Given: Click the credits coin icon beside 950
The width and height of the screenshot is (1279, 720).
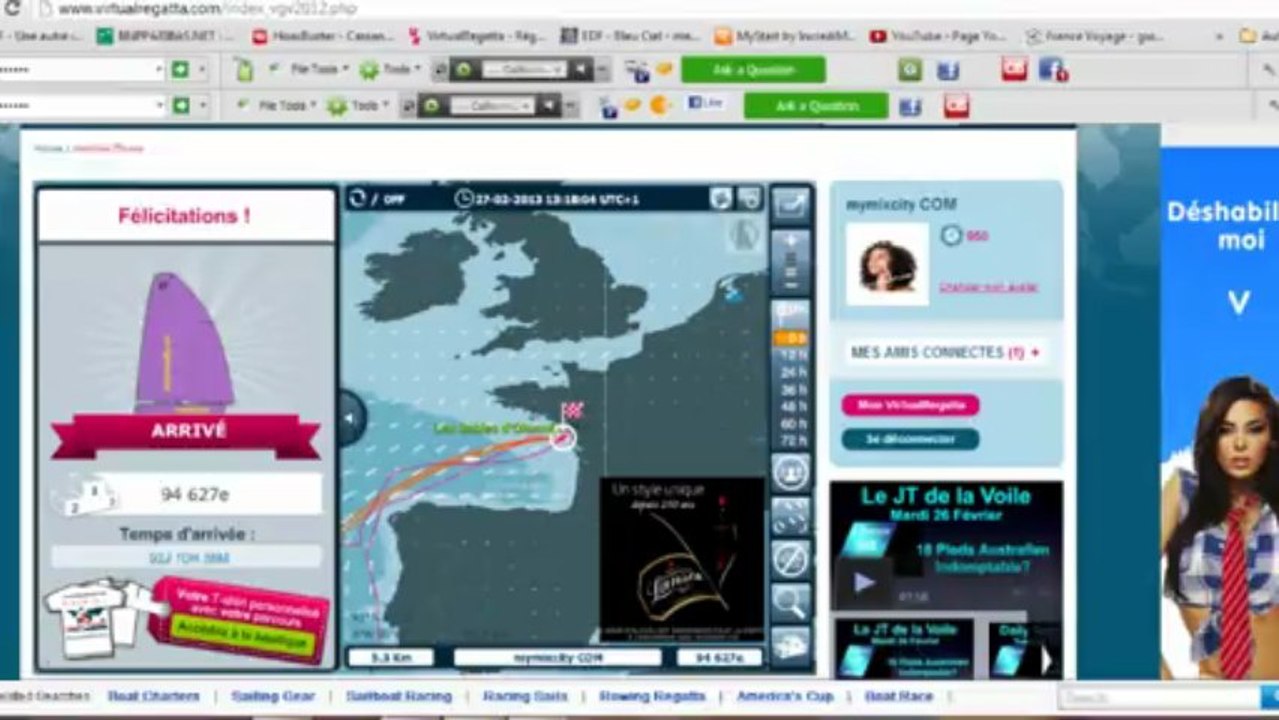Looking at the screenshot, I should (x=951, y=235).
